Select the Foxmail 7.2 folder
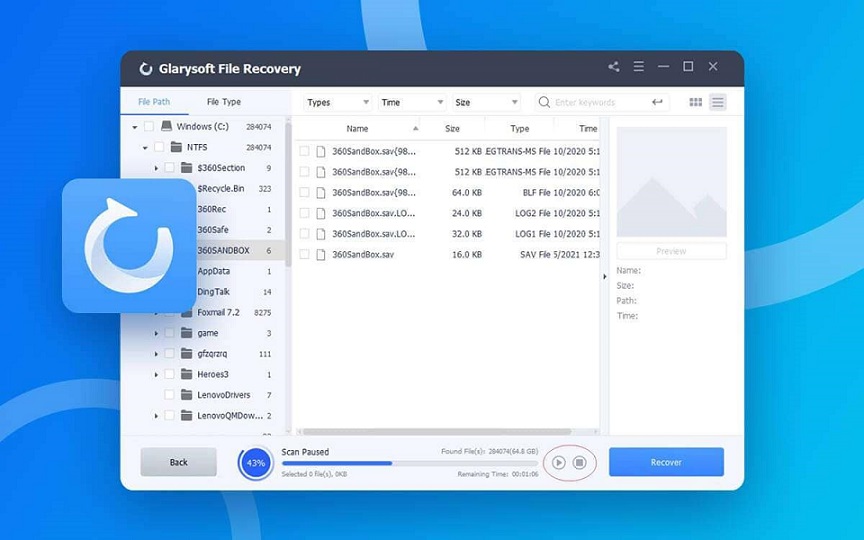The height and width of the screenshot is (540, 864). click(x=218, y=312)
